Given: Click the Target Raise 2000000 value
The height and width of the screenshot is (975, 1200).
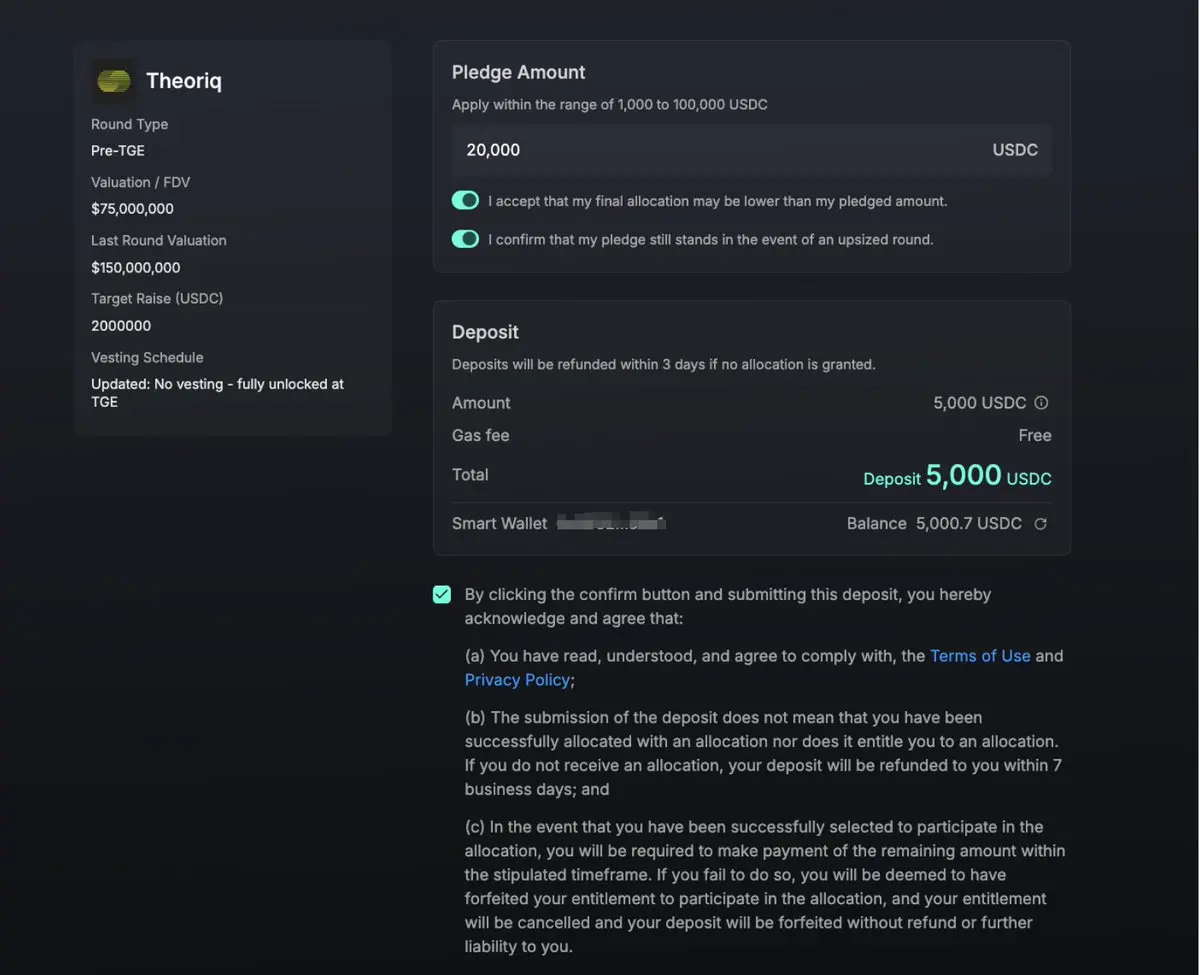Looking at the screenshot, I should point(121,326).
